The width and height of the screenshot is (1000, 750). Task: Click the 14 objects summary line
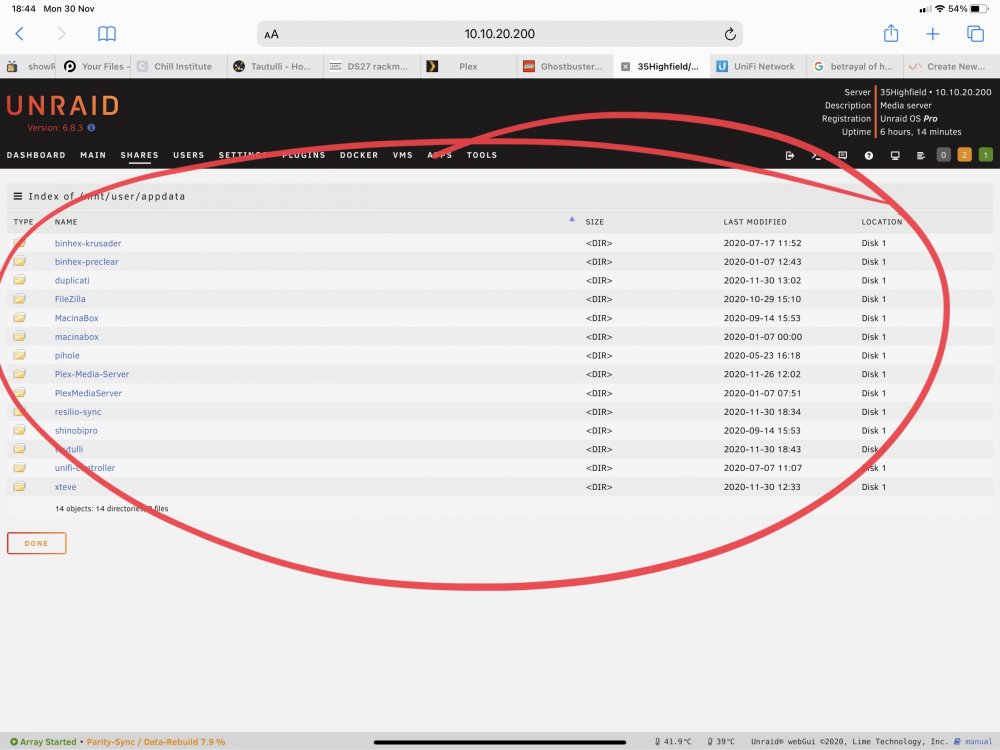pyautogui.click(x=112, y=508)
